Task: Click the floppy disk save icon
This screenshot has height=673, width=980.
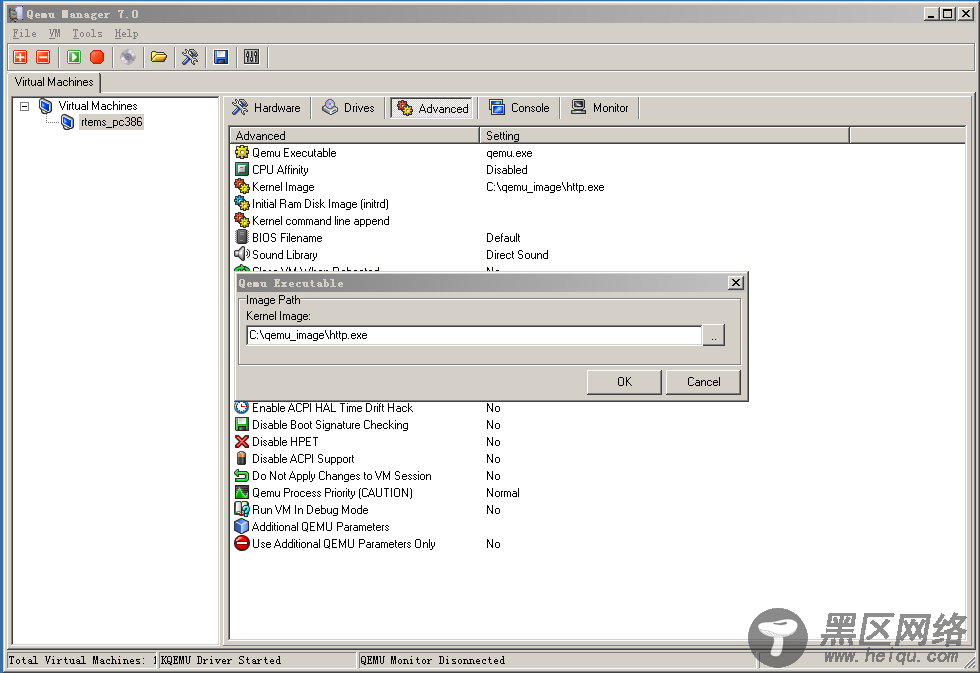Action: [221, 57]
